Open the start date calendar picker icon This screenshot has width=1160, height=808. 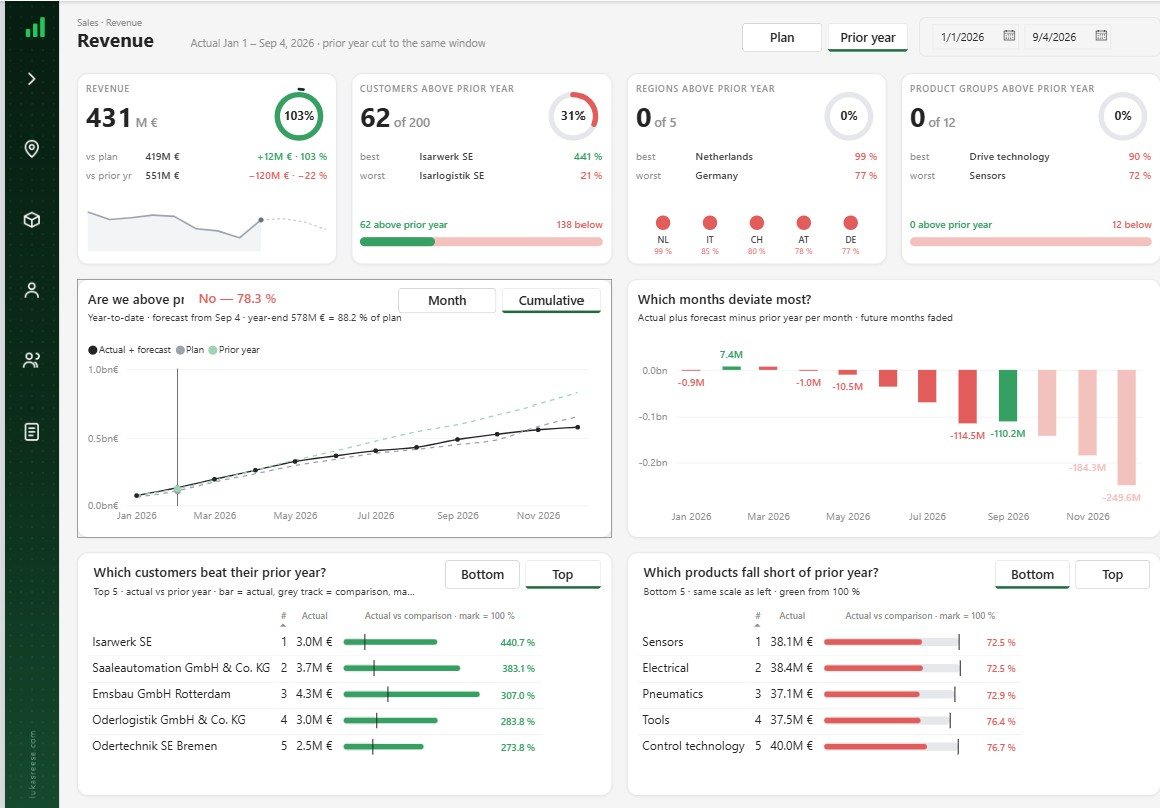pos(1008,36)
